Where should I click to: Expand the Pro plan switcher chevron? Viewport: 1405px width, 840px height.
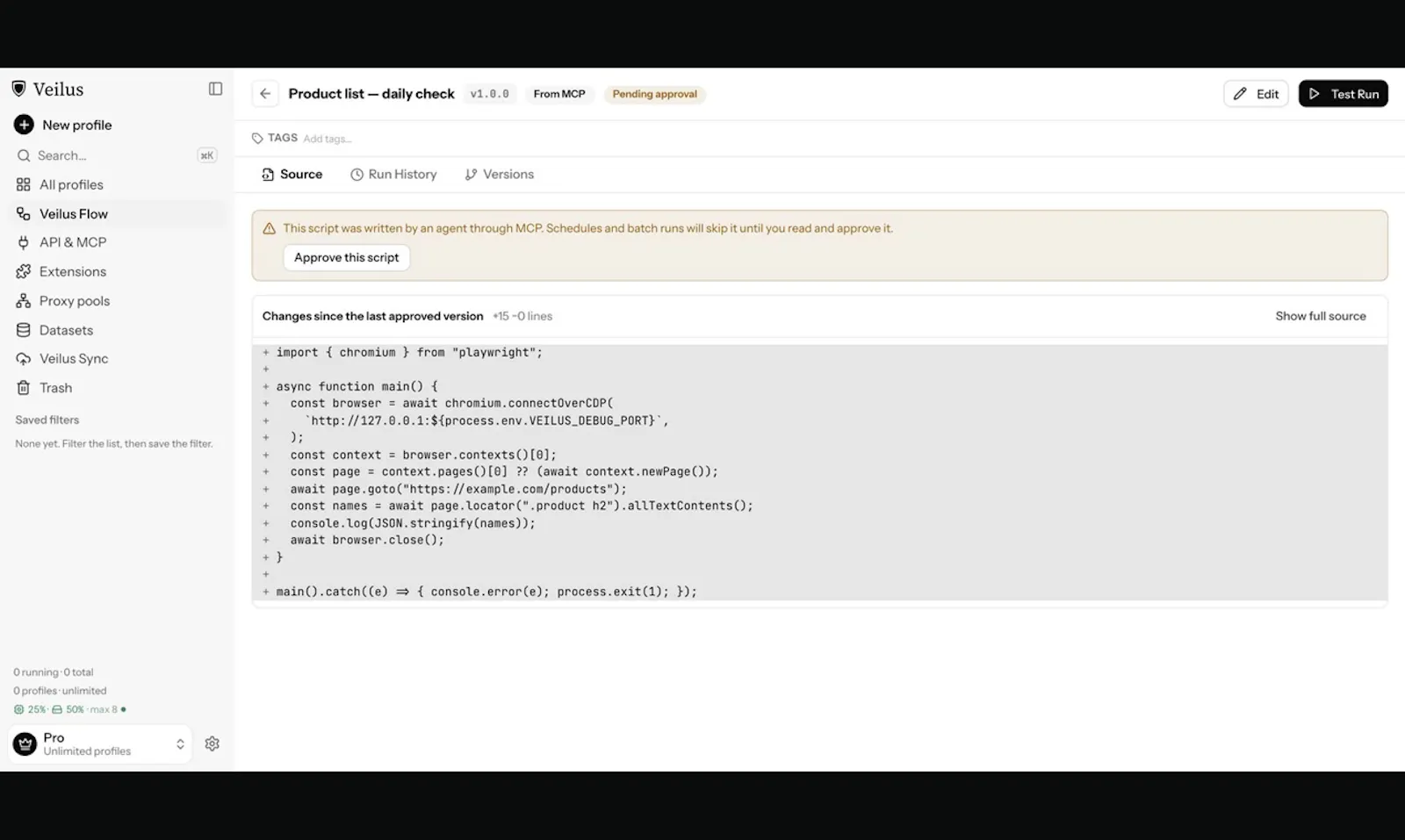pos(180,744)
